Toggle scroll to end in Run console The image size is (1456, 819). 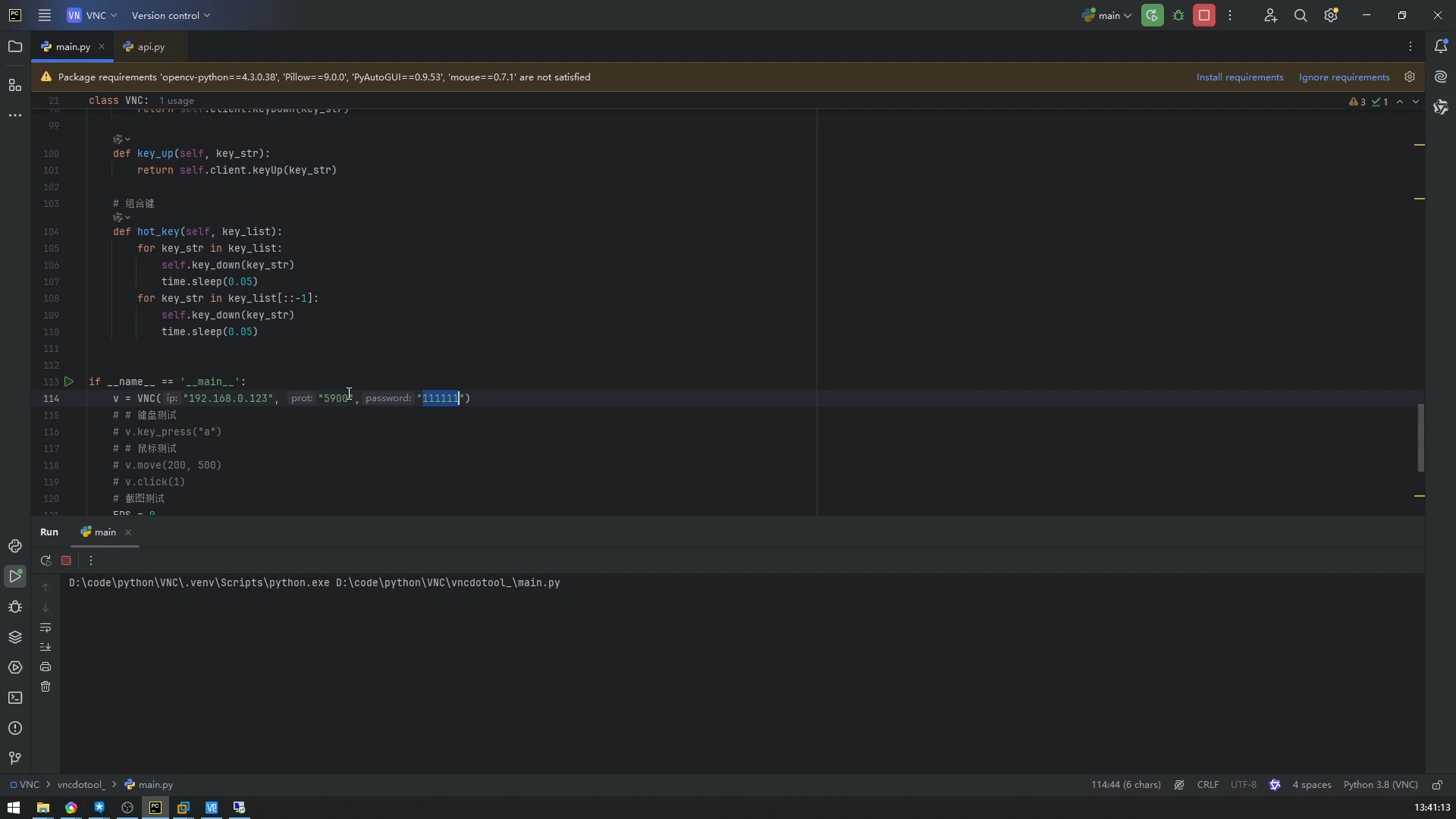[x=45, y=647]
